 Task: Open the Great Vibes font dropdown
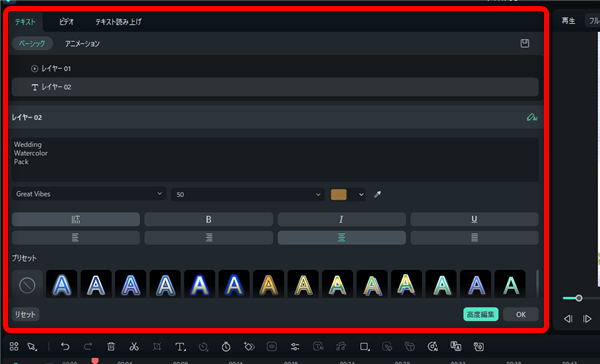(x=89, y=194)
